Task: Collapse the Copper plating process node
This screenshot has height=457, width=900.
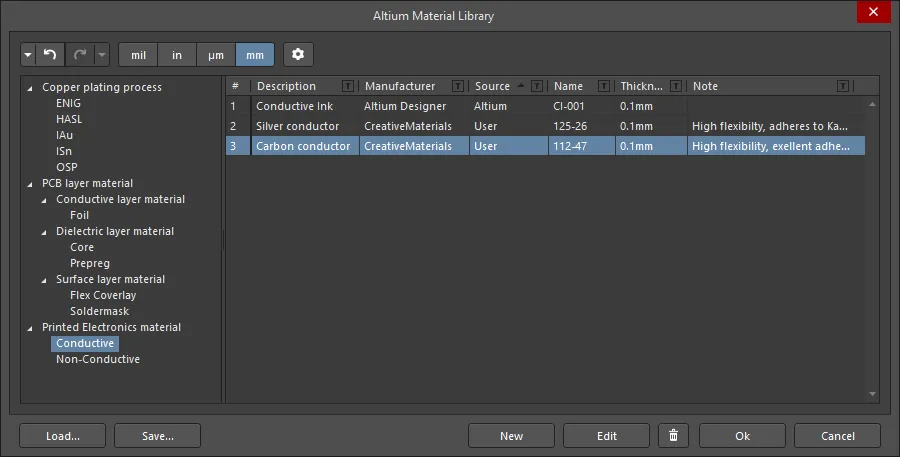Action: 30,88
